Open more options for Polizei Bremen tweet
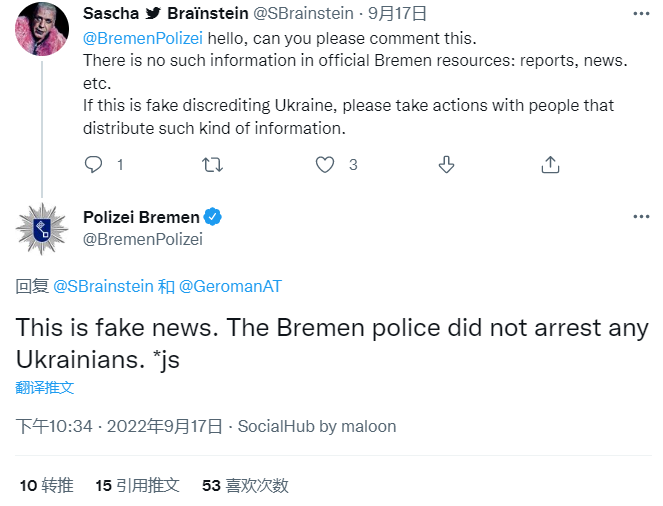 (x=640, y=217)
